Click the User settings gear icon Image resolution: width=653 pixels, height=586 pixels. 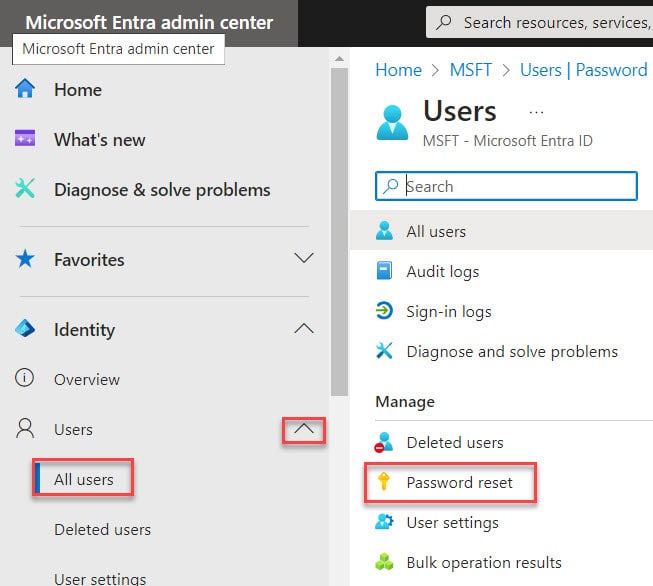pos(384,521)
